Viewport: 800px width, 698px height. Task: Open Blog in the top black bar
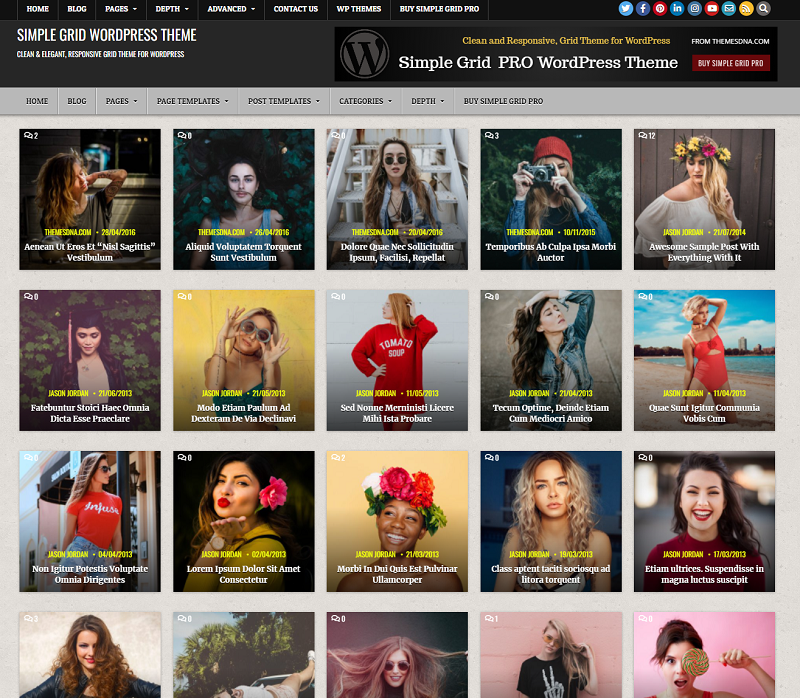pyautogui.click(x=77, y=9)
